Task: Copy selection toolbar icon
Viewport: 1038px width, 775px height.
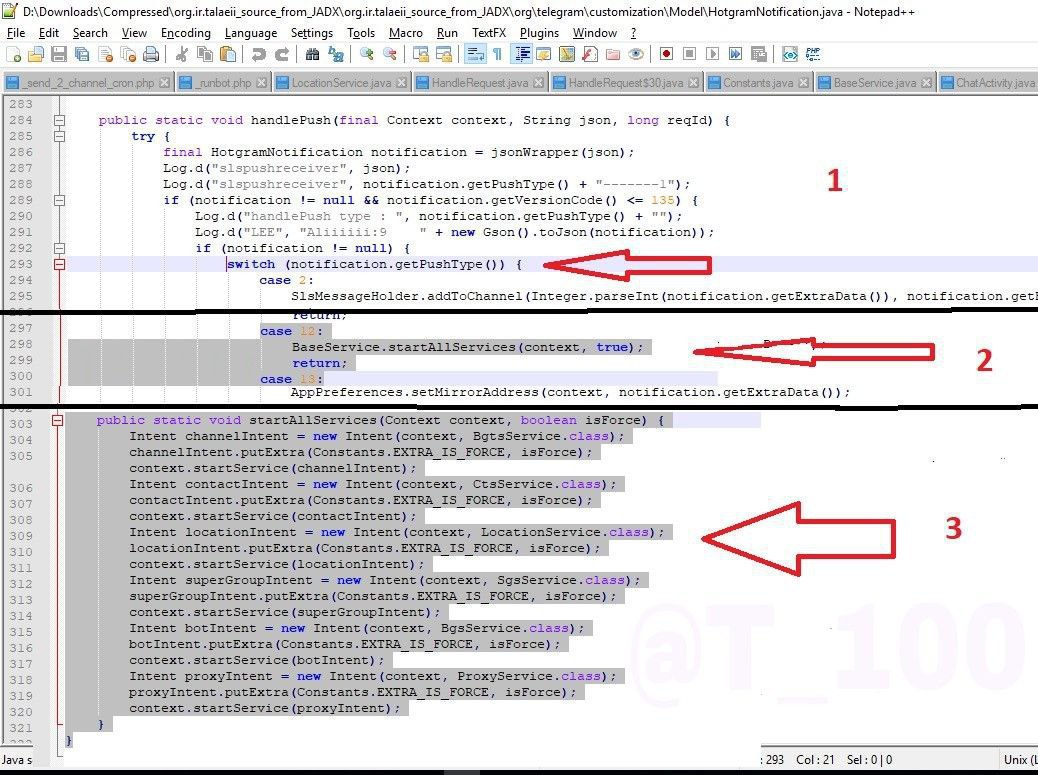Action: click(x=205, y=54)
